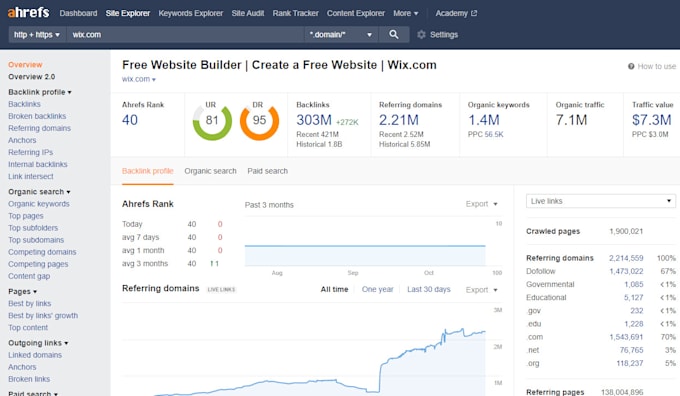The height and width of the screenshot is (396, 680).
Task: Open Settings gear icon
Action: tap(421, 34)
